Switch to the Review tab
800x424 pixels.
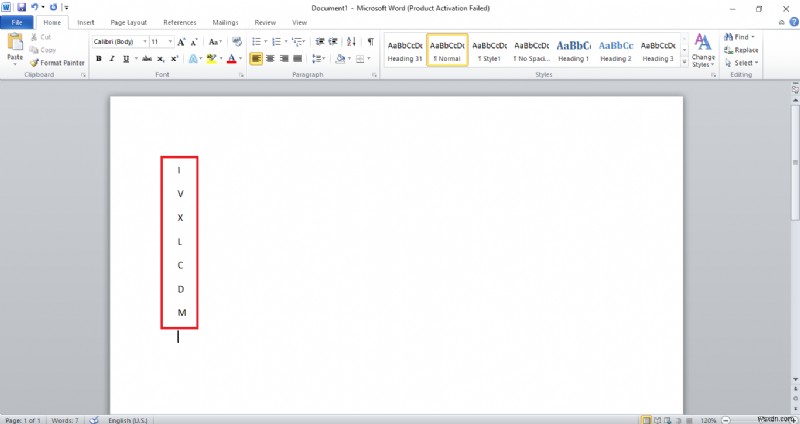(265, 22)
